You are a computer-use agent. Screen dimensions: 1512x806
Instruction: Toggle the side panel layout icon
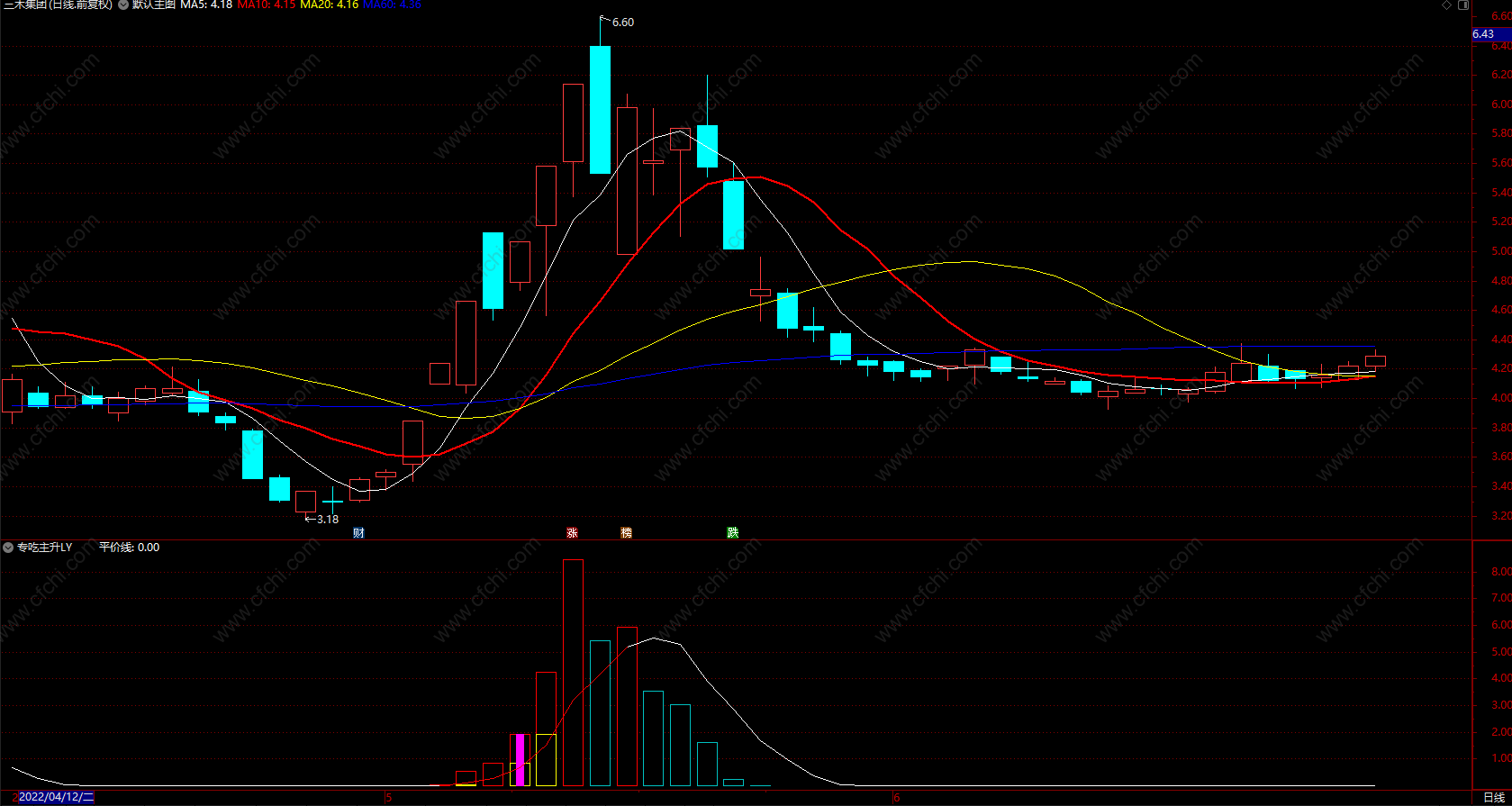(x=1463, y=5)
